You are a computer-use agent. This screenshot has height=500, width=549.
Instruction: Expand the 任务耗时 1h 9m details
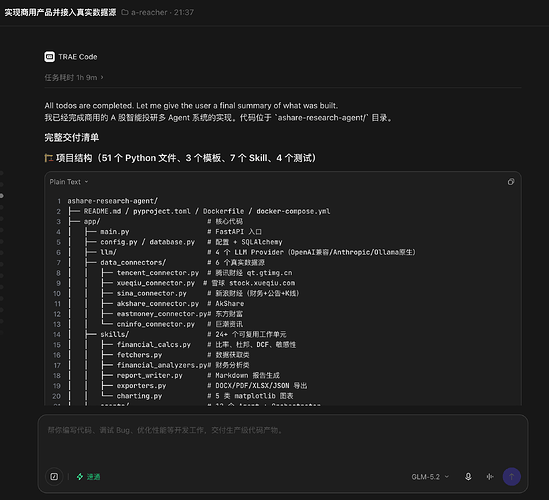[74, 77]
